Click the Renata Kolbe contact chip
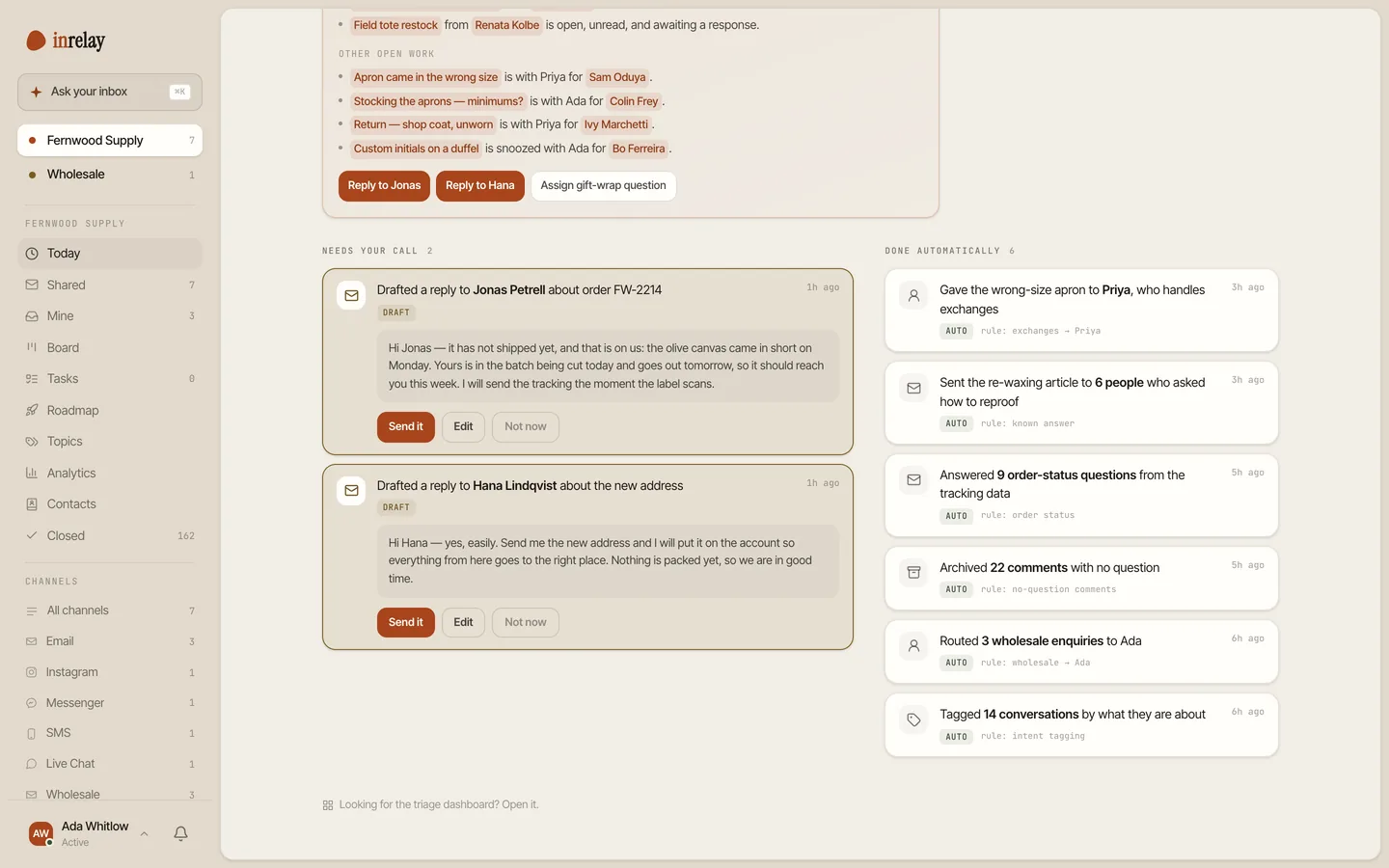Image resolution: width=1389 pixels, height=868 pixels. pos(506,25)
